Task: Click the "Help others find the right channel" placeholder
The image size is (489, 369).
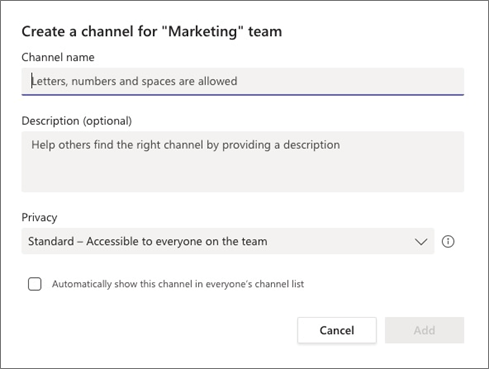Action: [x=186, y=145]
